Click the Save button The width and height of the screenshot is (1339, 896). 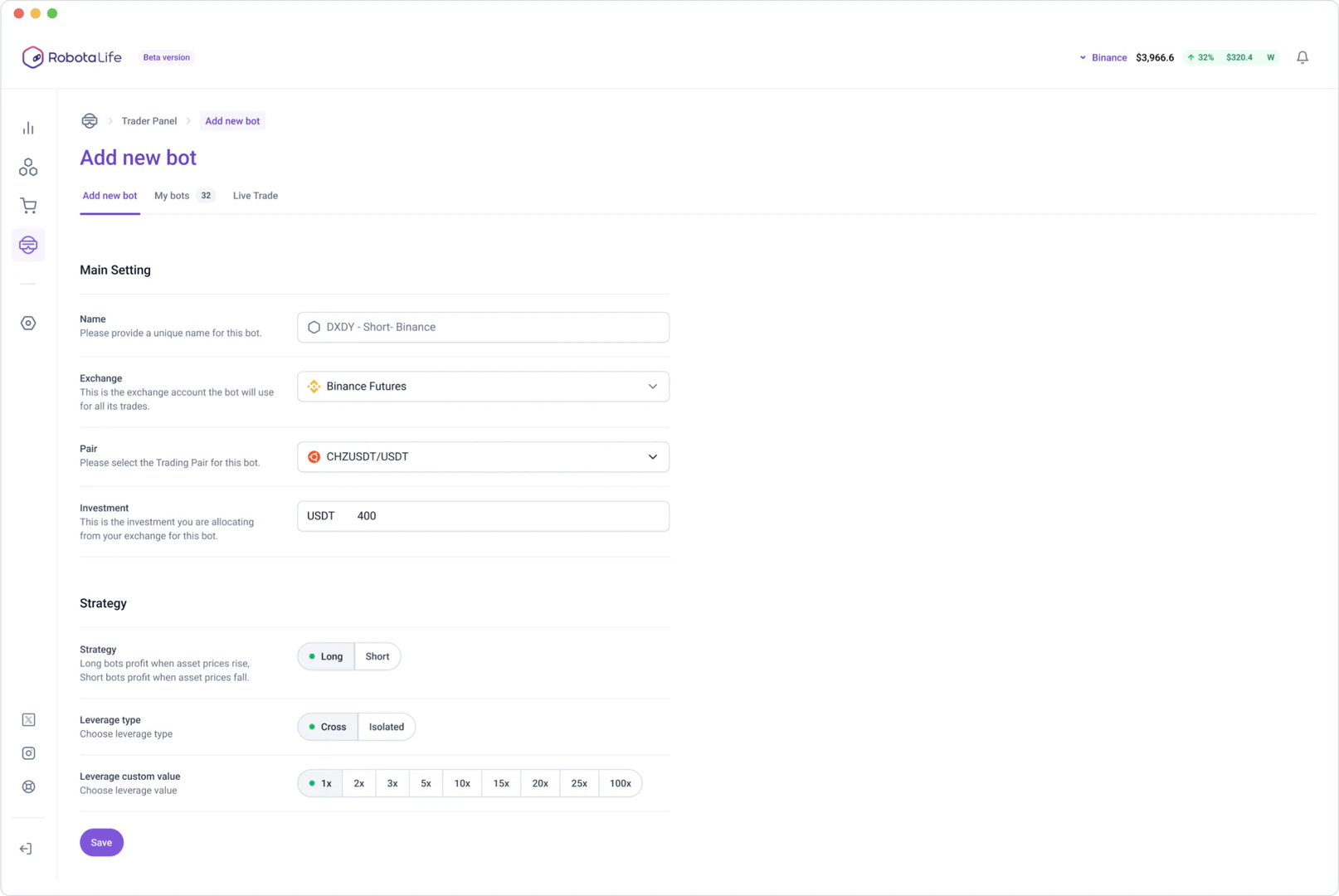click(101, 842)
